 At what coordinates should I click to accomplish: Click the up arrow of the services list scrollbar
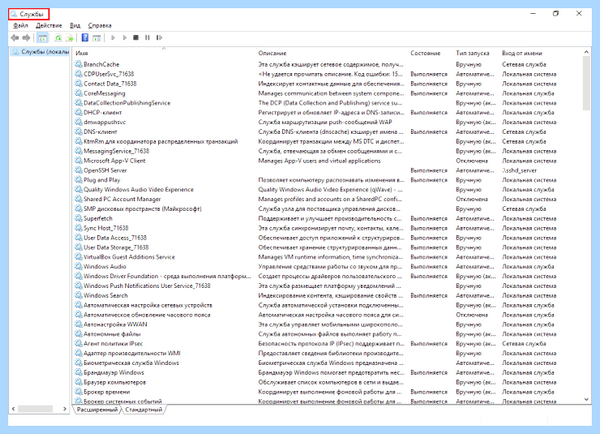586,52
